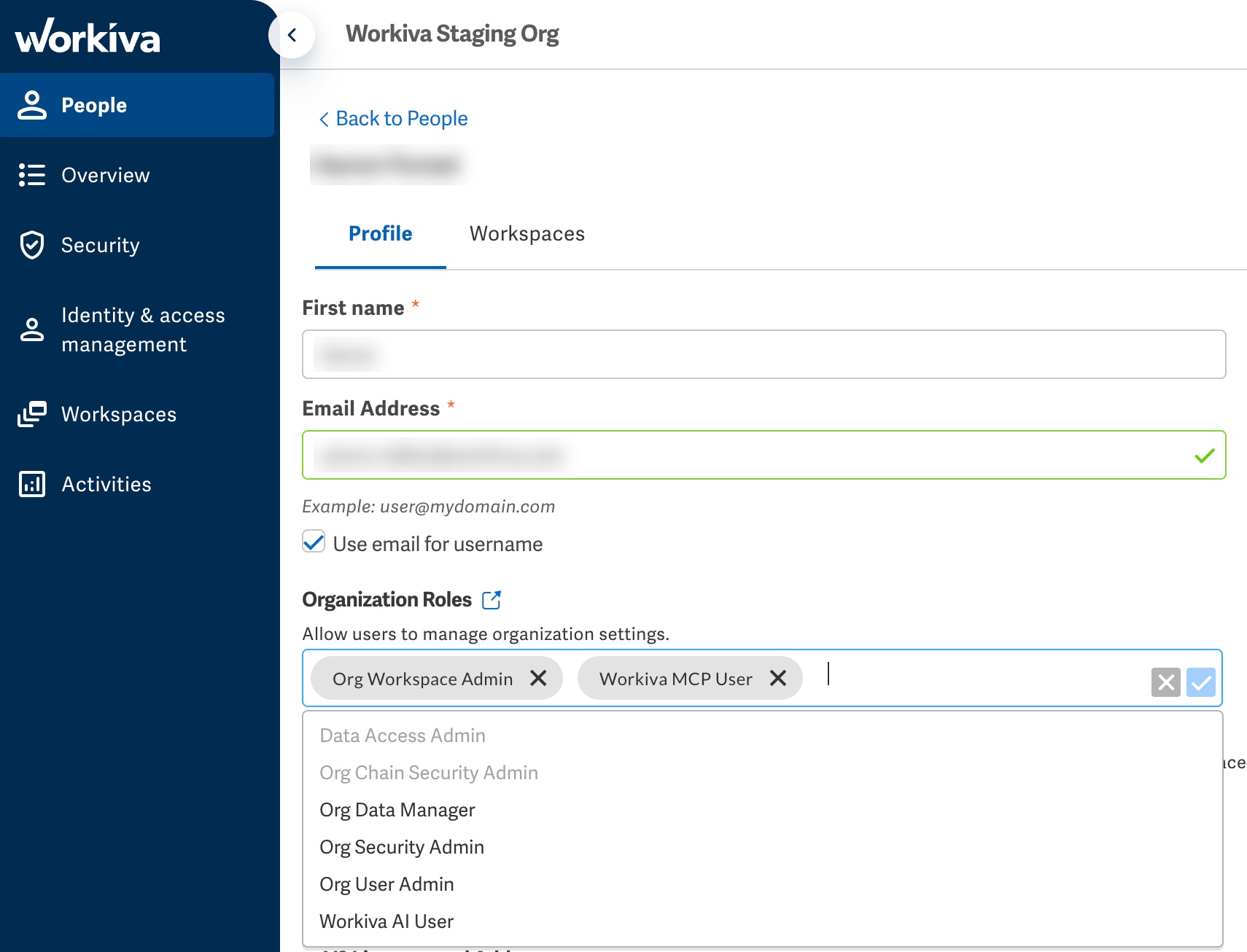Click into the First name field
The height and width of the screenshot is (952, 1247).
pos(764,354)
